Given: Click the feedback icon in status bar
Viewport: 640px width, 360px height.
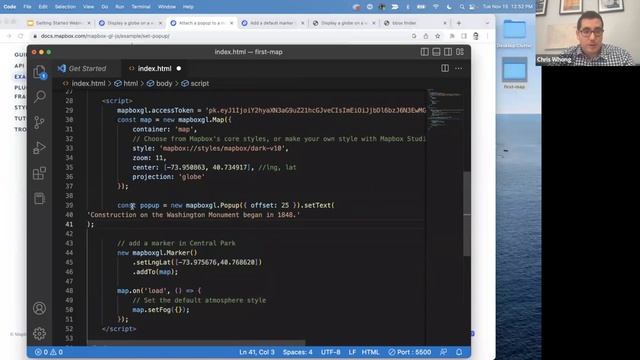Looking at the screenshot, I should 444,352.
